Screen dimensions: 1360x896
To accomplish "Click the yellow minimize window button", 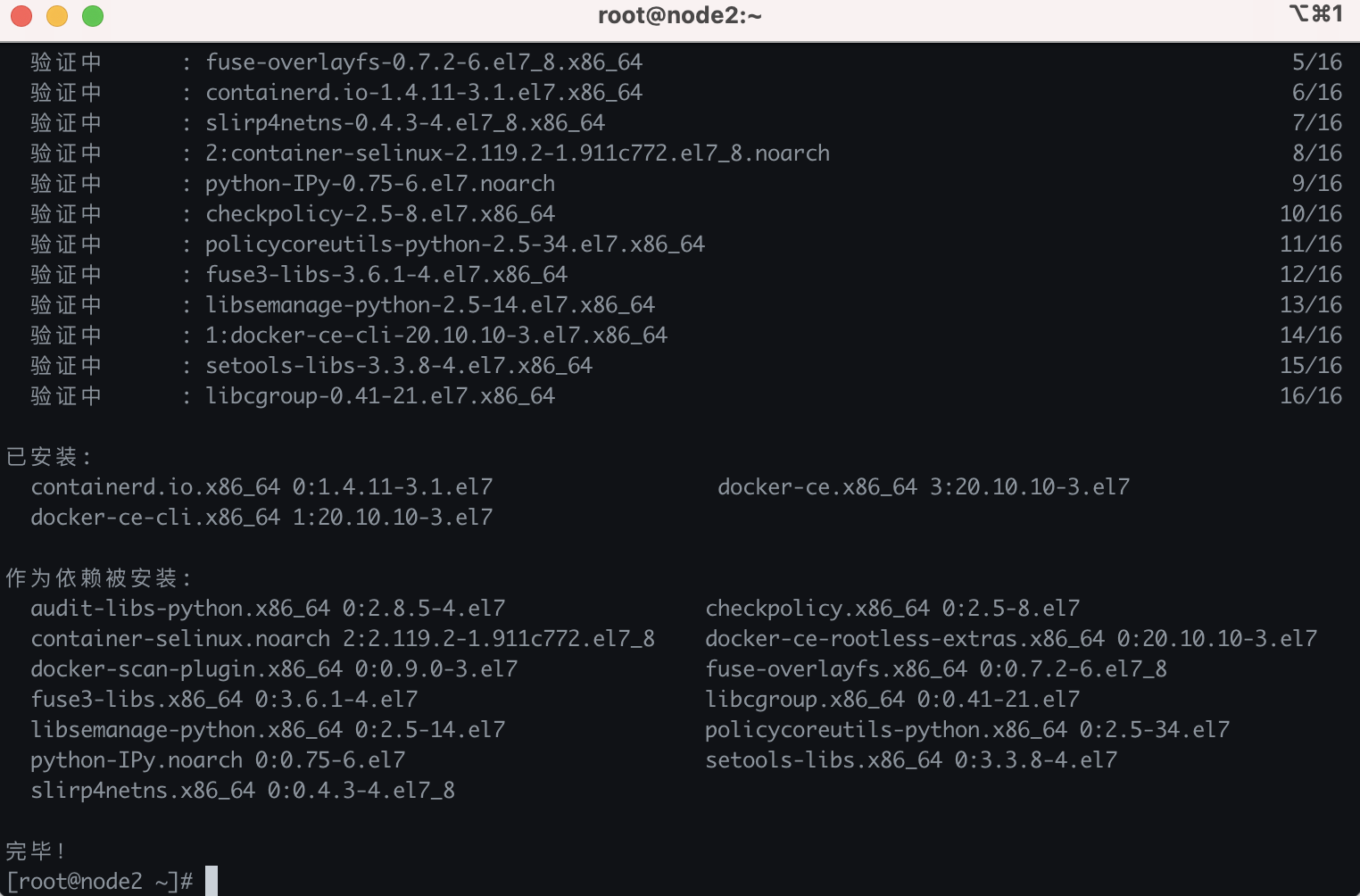I will (x=57, y=16).
